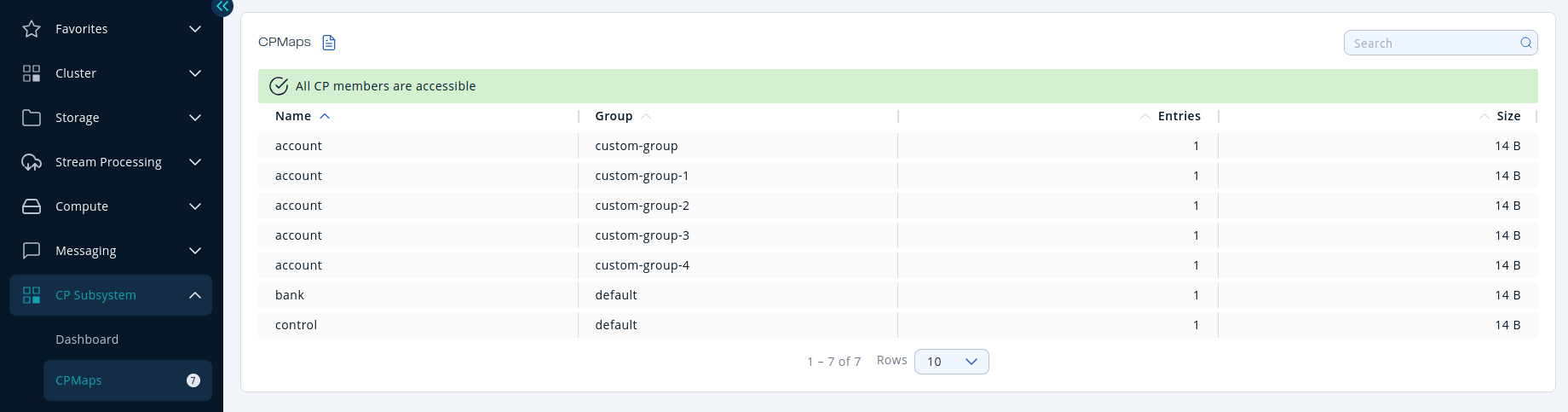Expand the Favorites menu chevron
This screenshot has width=1568, height=412.
point(195,29)
